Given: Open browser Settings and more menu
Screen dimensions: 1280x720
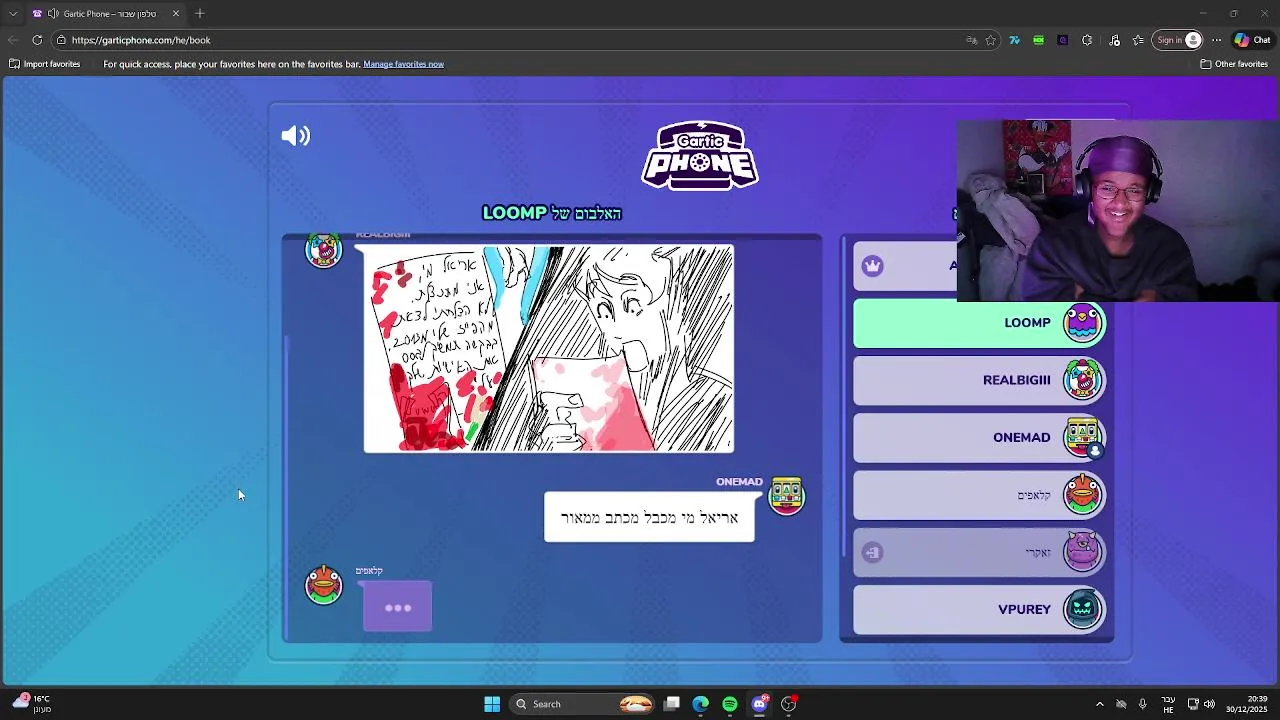Looking at the screenshot, I should [x=1216, y=40].
